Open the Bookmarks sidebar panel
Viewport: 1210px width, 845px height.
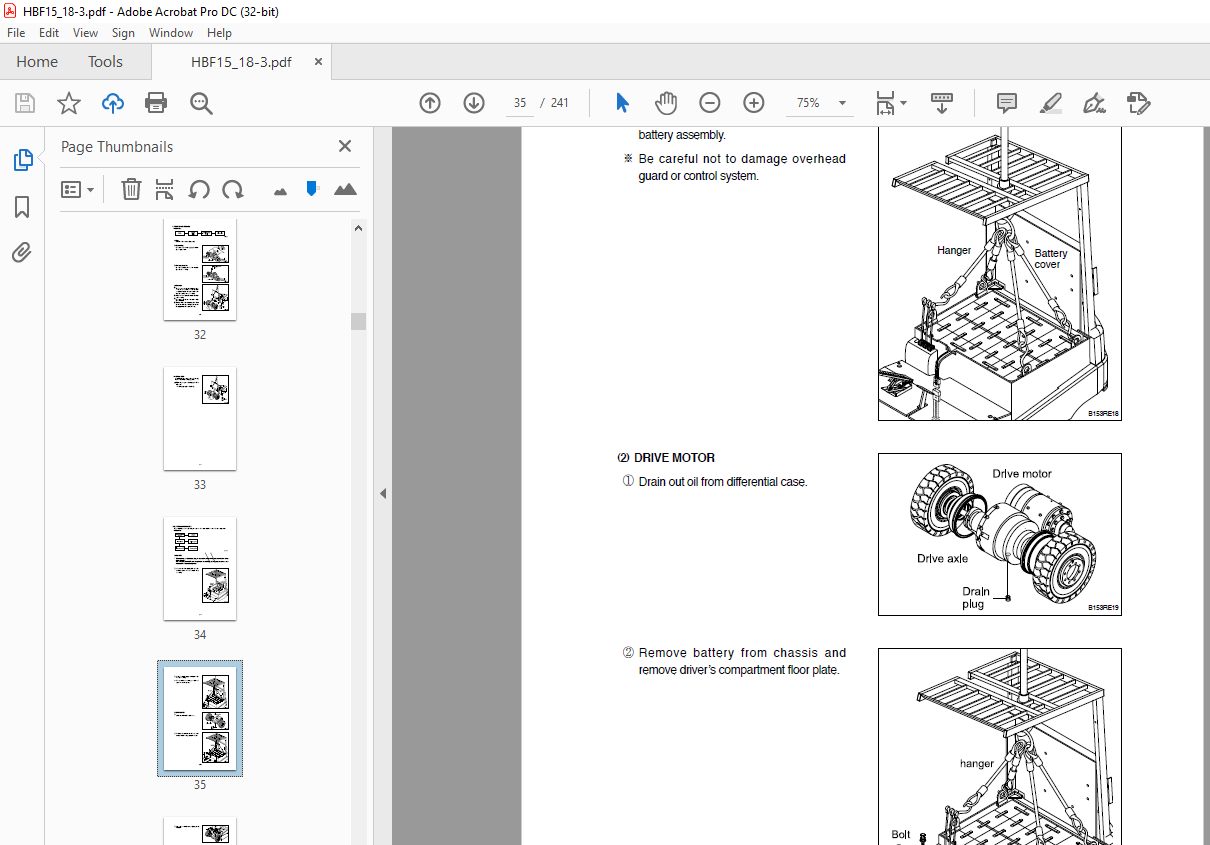pos(22,207)
